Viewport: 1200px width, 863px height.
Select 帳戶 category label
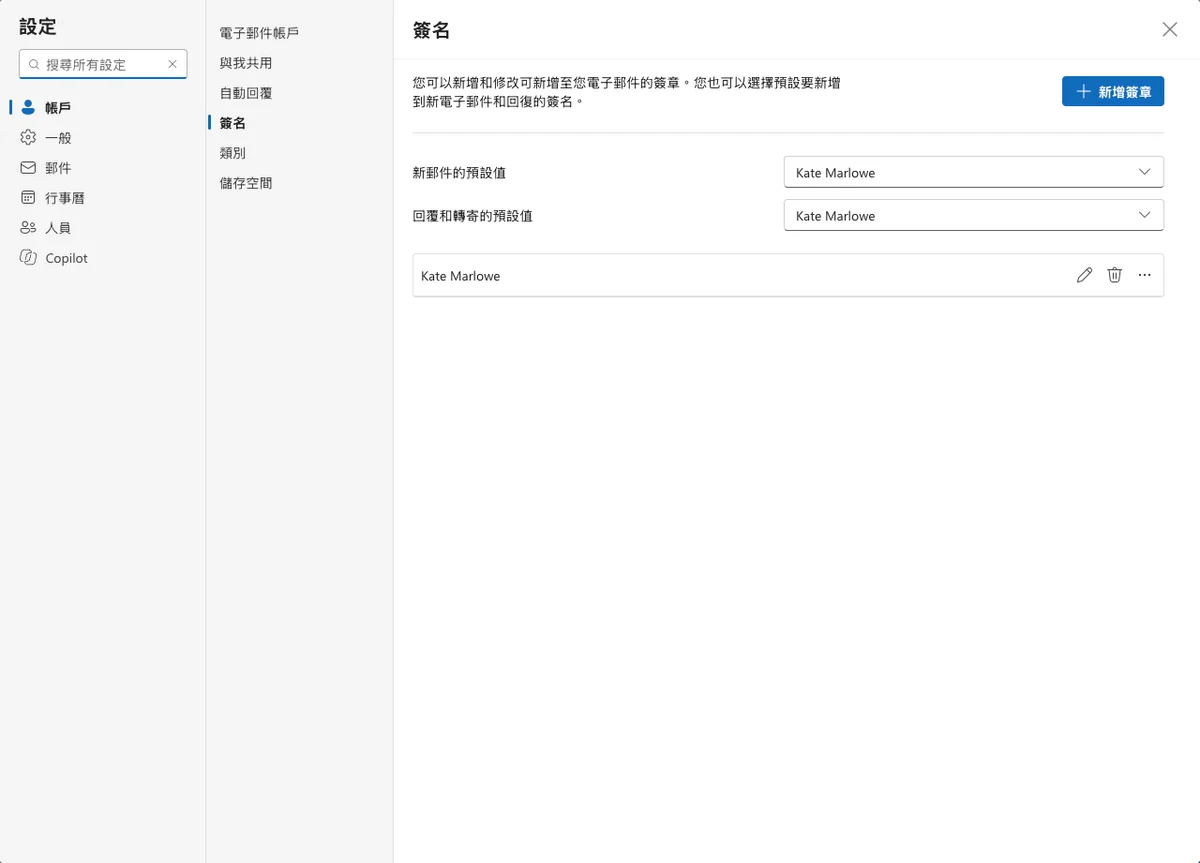click(x=58, y=108)
